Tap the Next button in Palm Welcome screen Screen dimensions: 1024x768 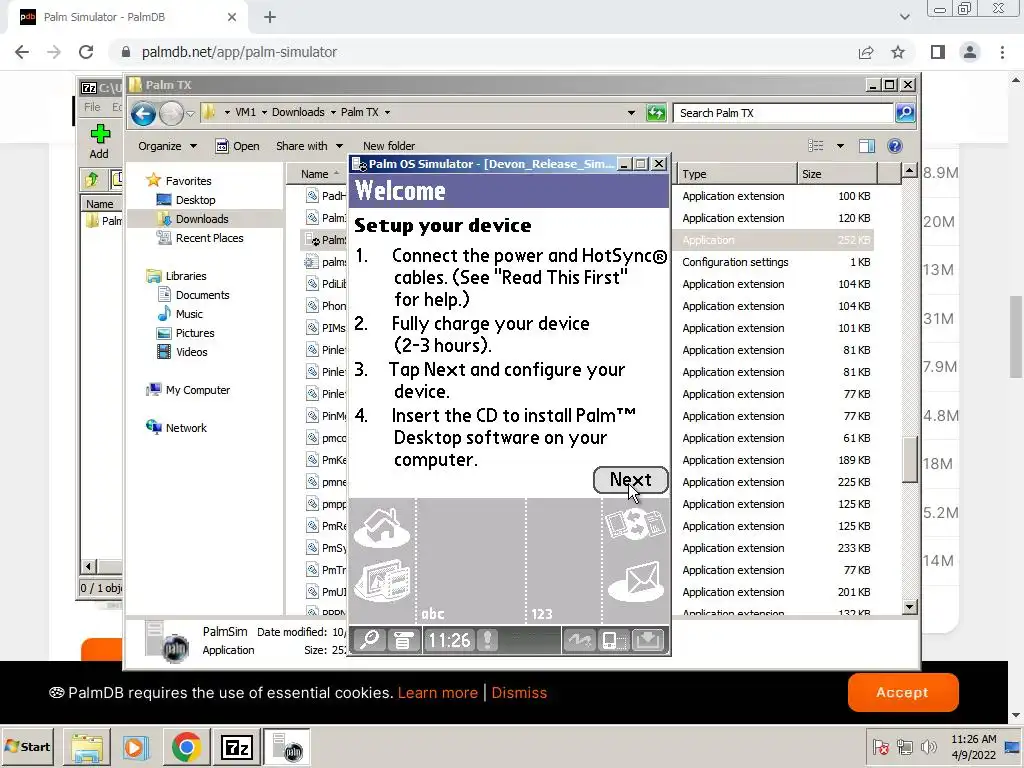click(x=630, y=480)
